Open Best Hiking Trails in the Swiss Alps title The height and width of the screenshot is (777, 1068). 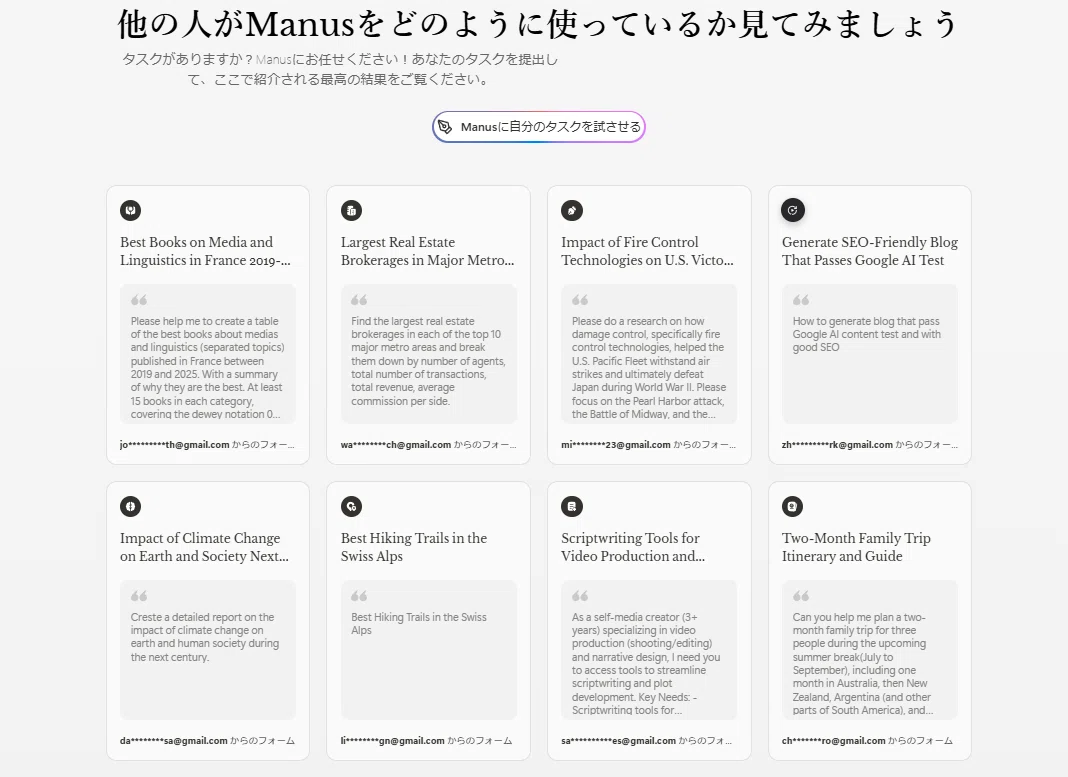point(414,547)
